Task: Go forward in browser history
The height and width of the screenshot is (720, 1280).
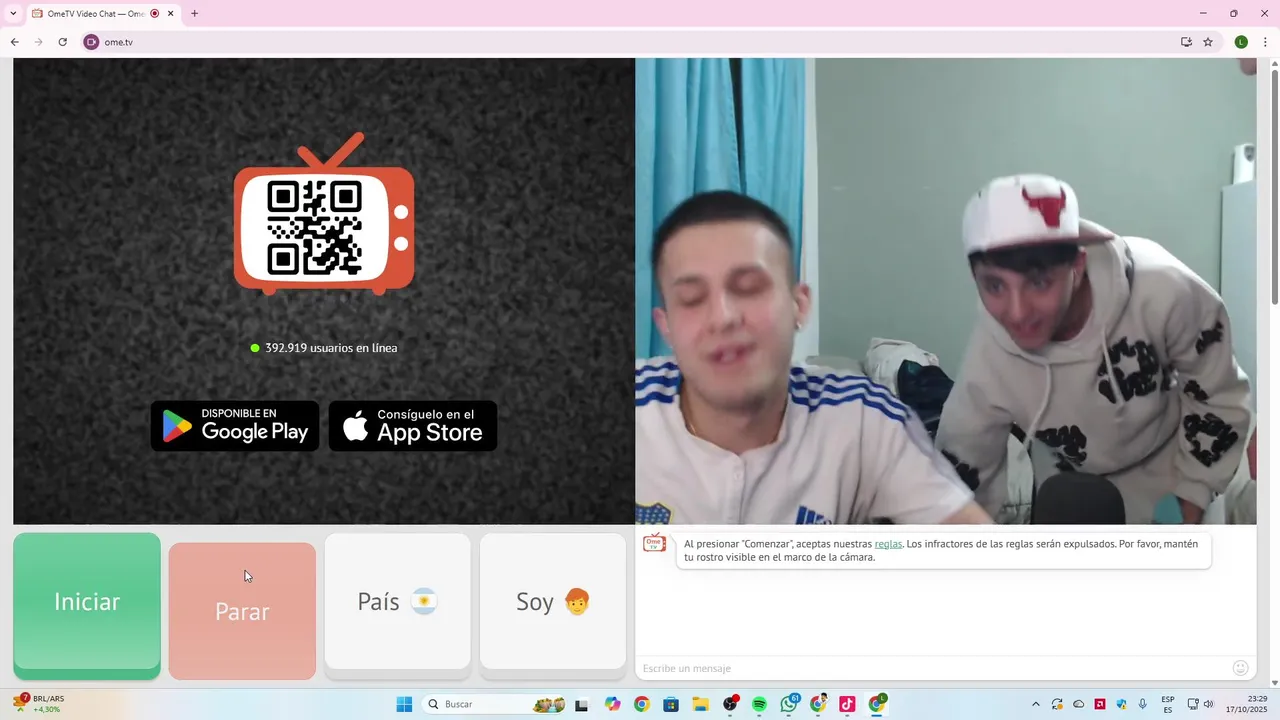Action: point(38,42)
